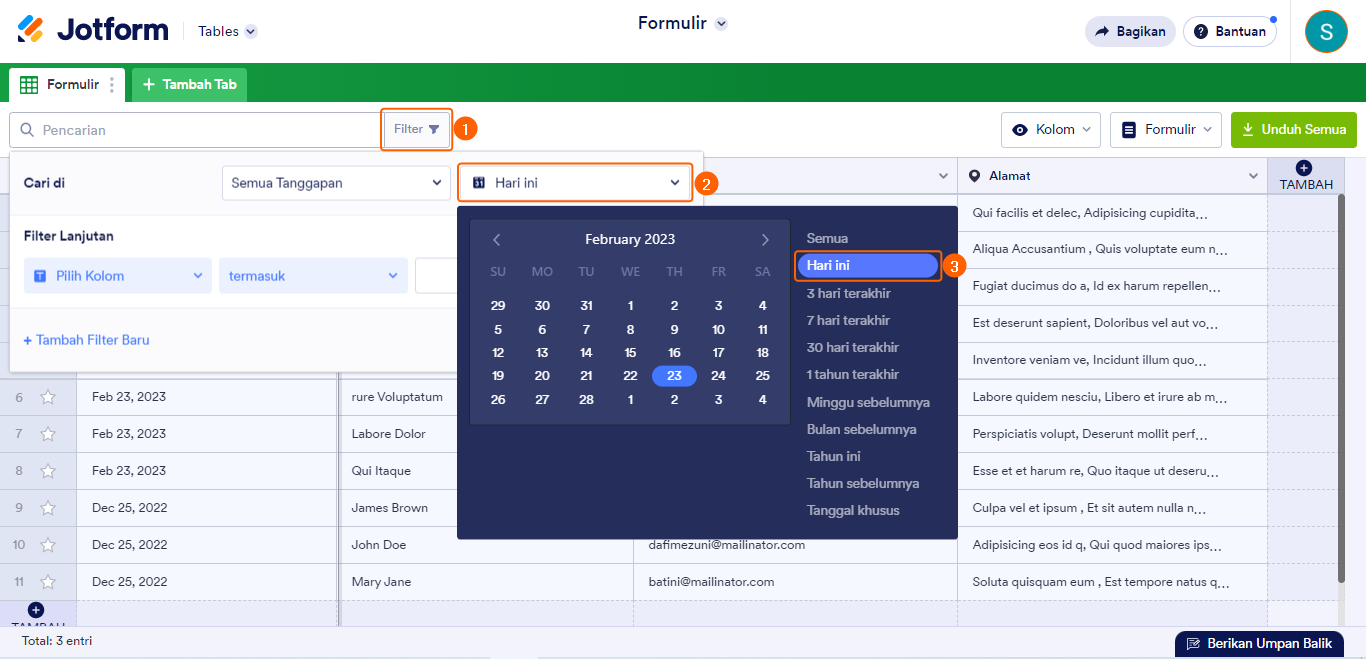The width and height of the screenshot is (1366, 659).
Task: Open the Bantuan help button
Action: pyautogui.click(x=1230, y=31)
